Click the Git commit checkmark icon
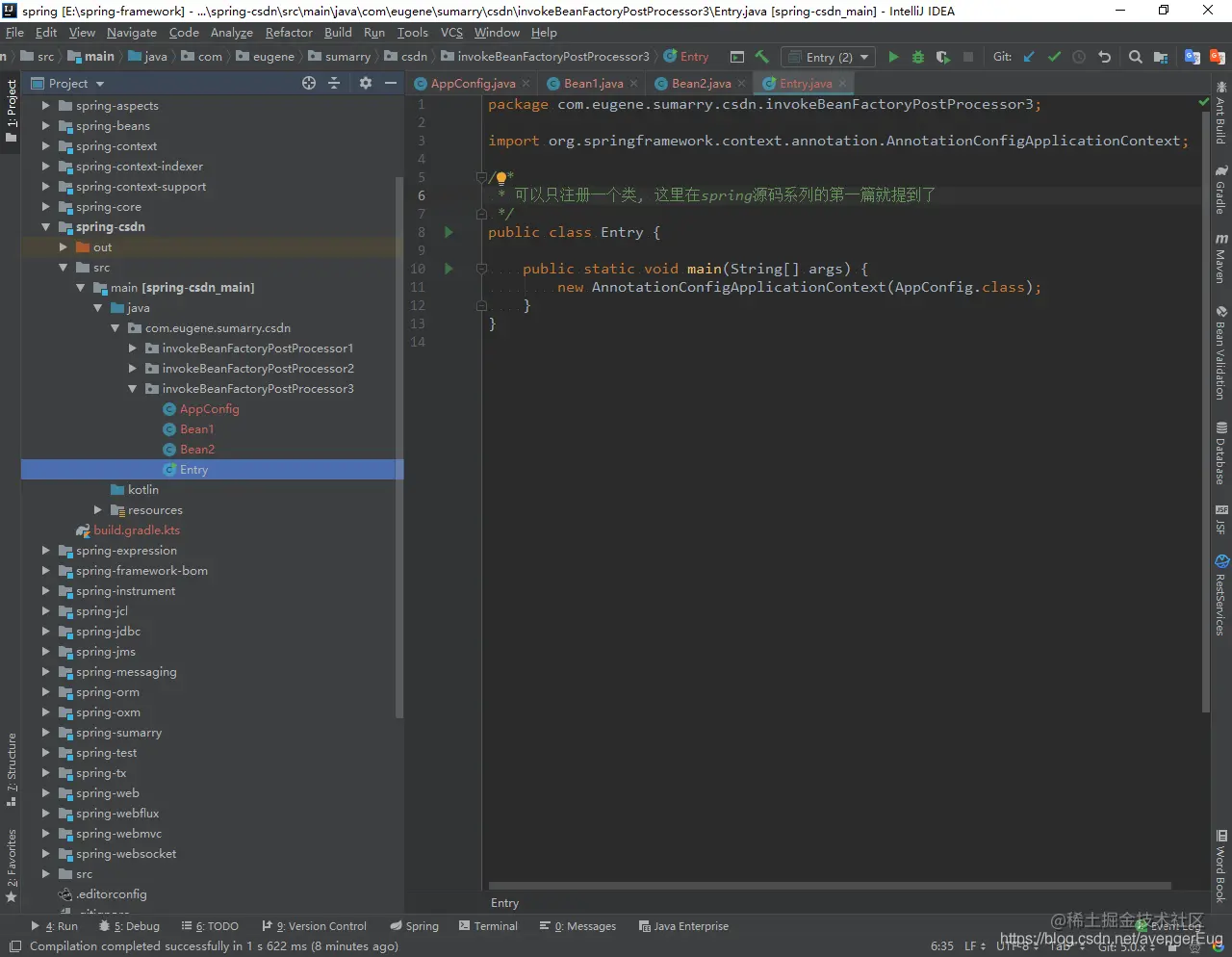The image size is (1232, 957). 1054,57
